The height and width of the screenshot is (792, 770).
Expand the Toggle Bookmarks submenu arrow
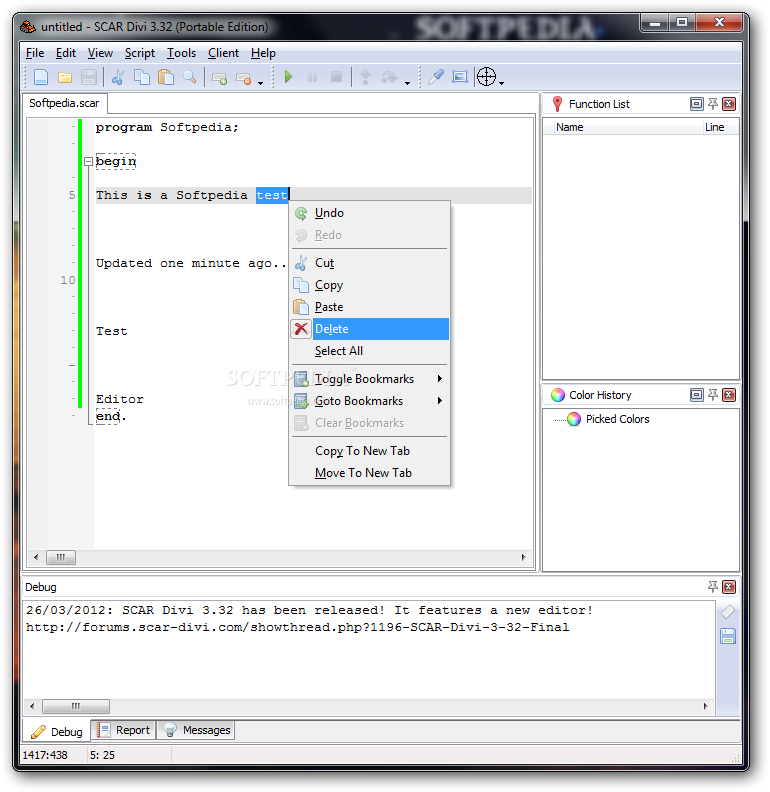(x=440, y=379)
